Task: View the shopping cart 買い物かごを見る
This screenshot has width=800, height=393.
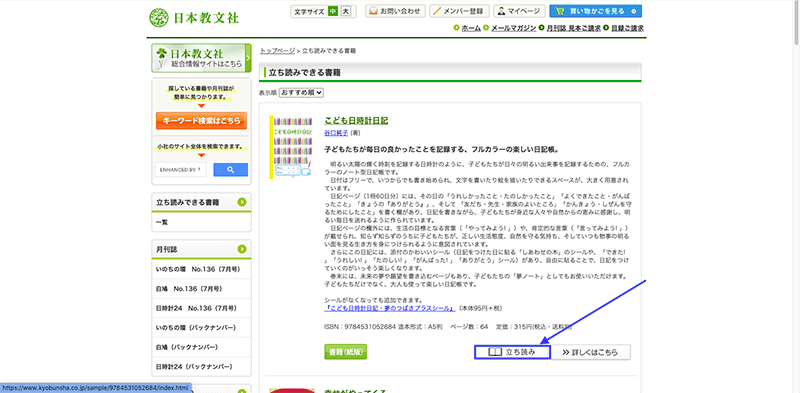Action: (x=595, y=11)
